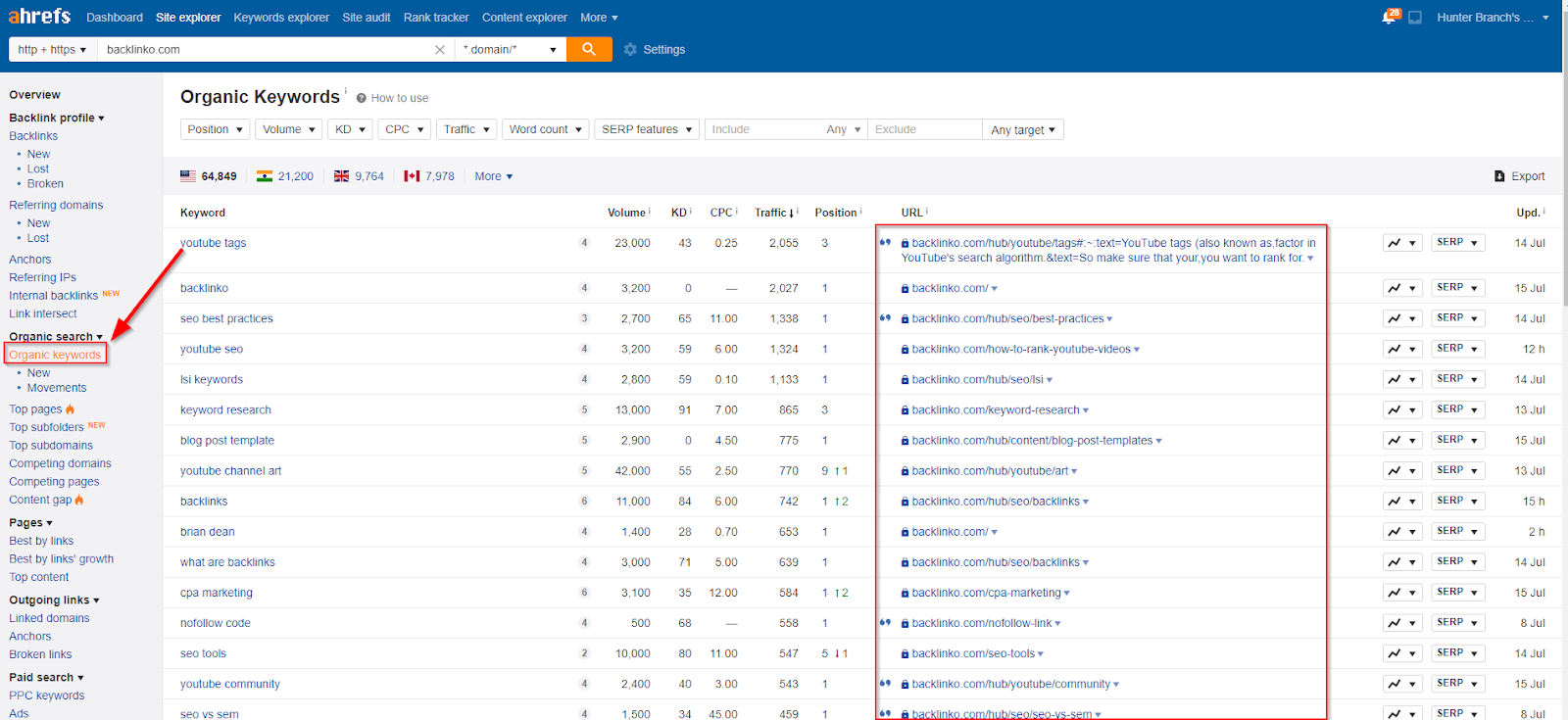
Task: Click the monitor icon beside notifications
Action: [x=1415, y=18]
